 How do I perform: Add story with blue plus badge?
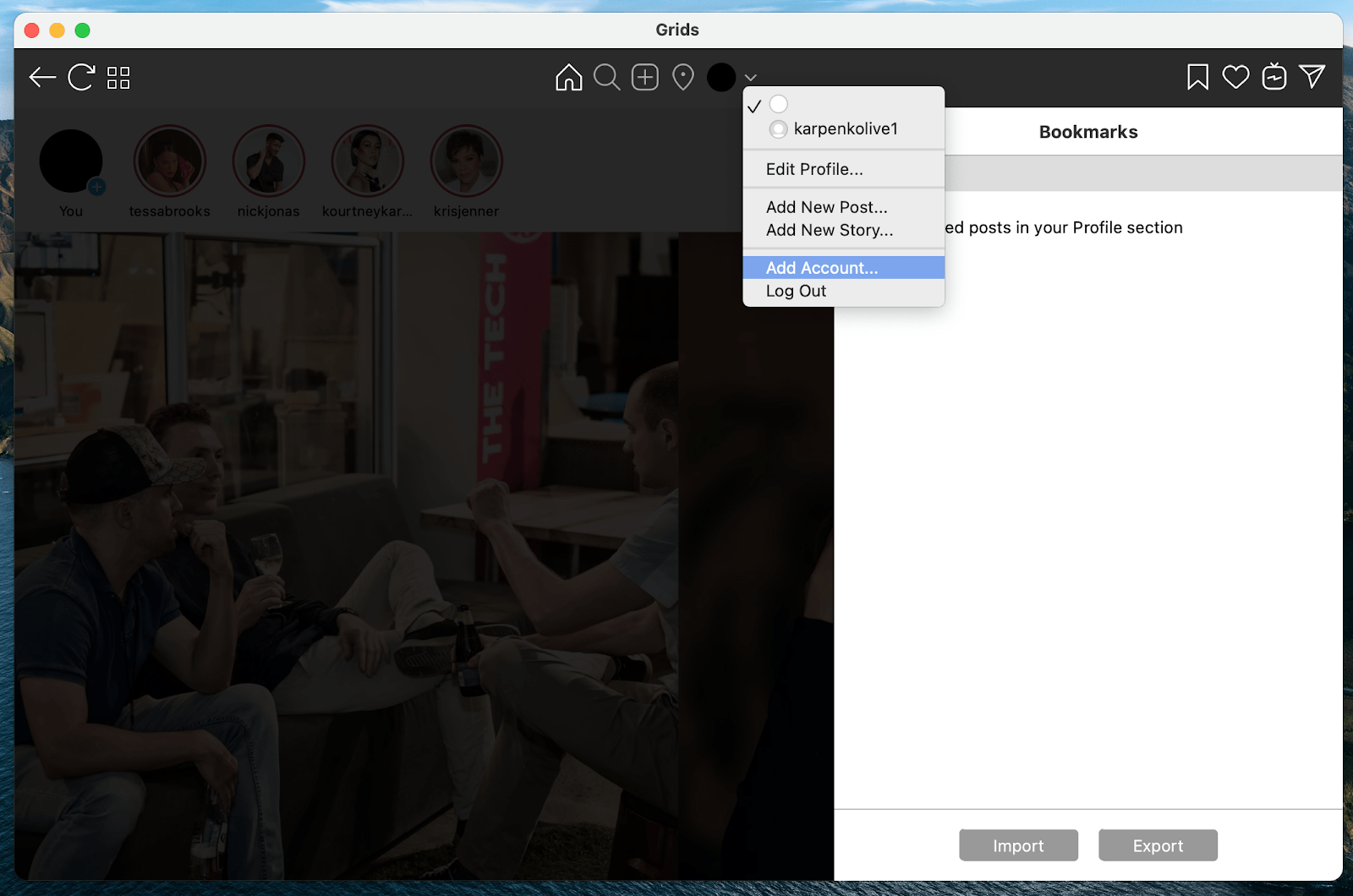[97, 187]
